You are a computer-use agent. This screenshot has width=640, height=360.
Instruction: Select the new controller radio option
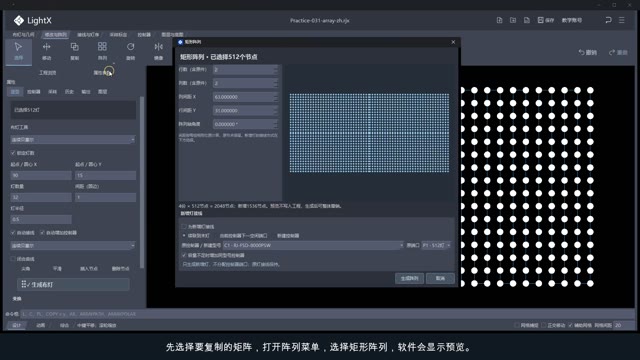288,236
